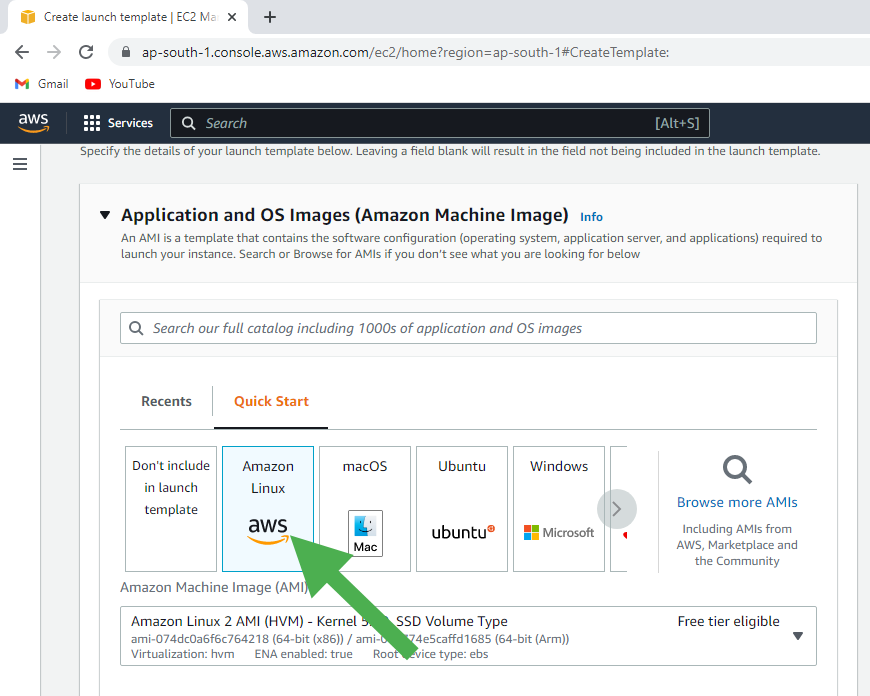Click the Application and OS Images heading
The height and width of the screenshot is (696, 870).
tap(345, 215)
